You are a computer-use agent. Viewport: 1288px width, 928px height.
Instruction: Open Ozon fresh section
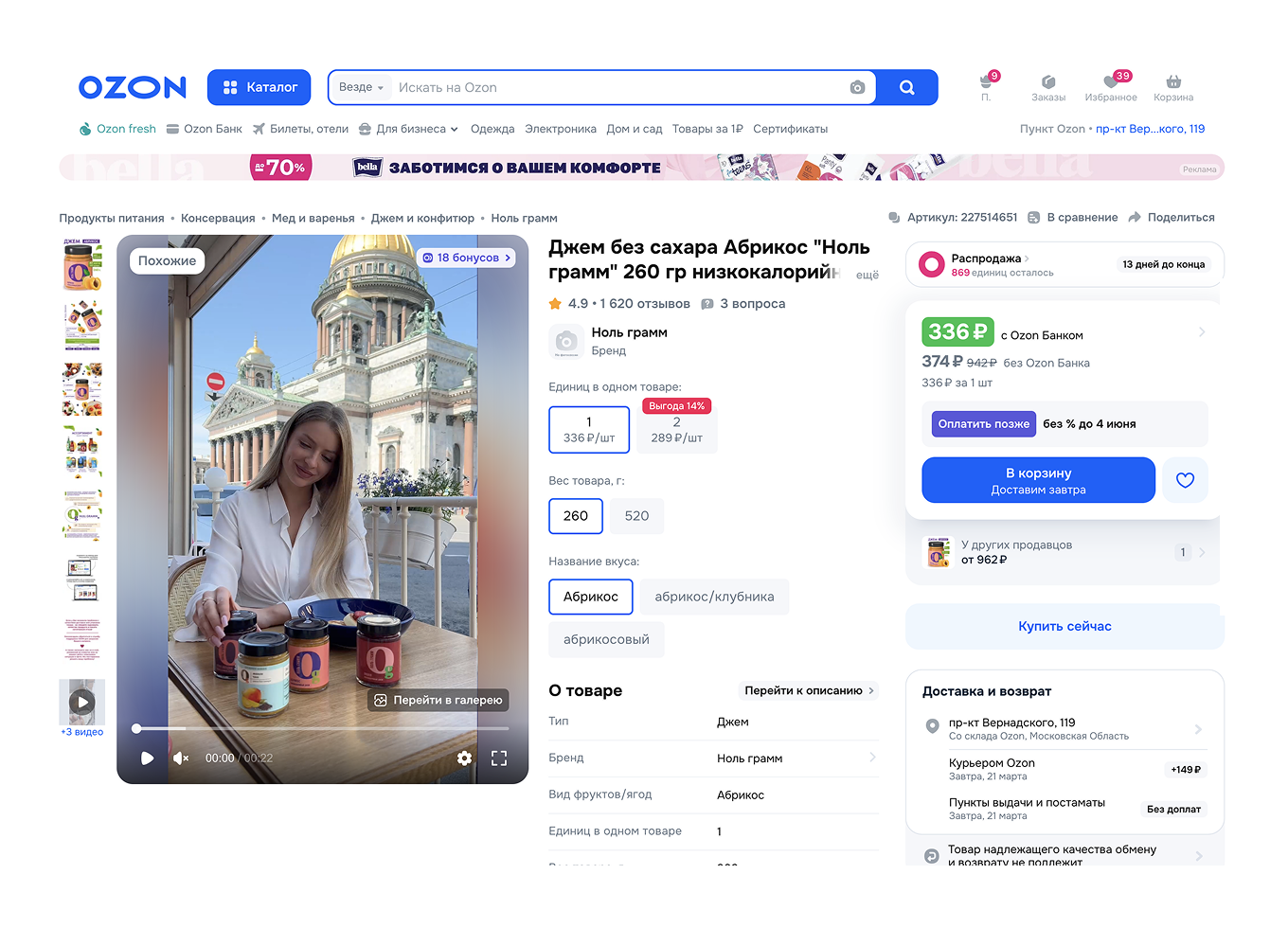117,129
